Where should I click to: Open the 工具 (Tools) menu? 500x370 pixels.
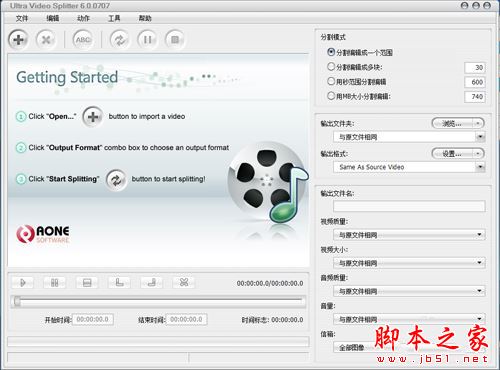(x=114, y=18)
